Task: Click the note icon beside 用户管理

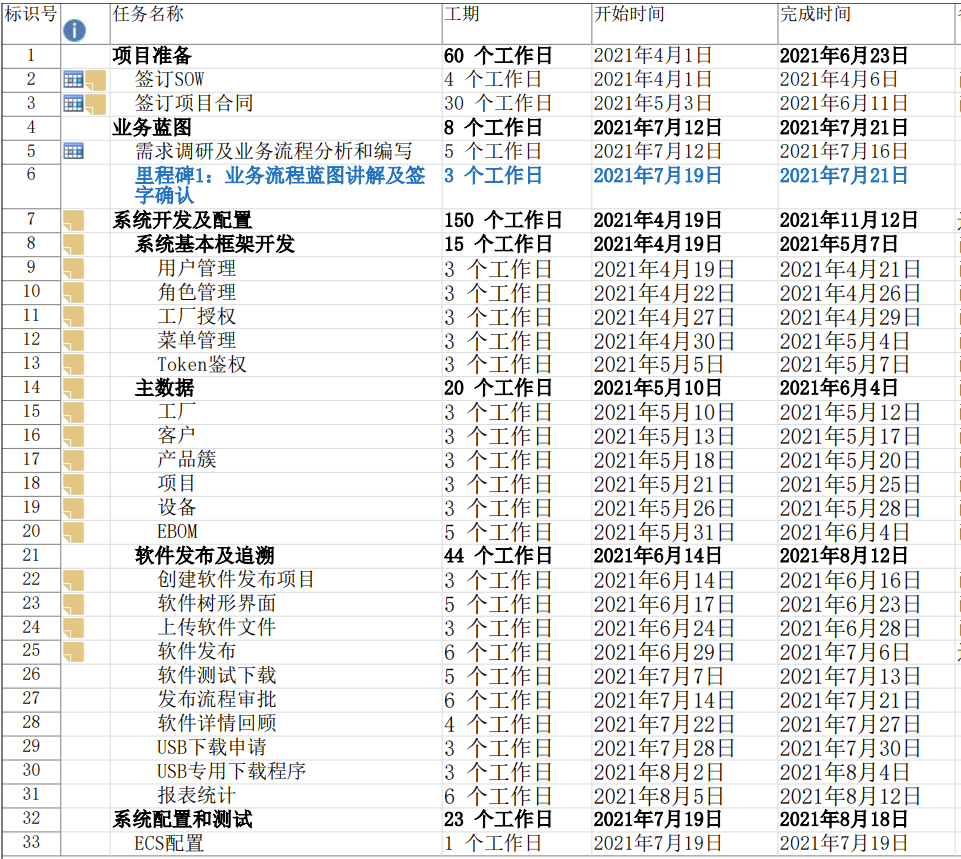Action: click(x=74, y=268)
